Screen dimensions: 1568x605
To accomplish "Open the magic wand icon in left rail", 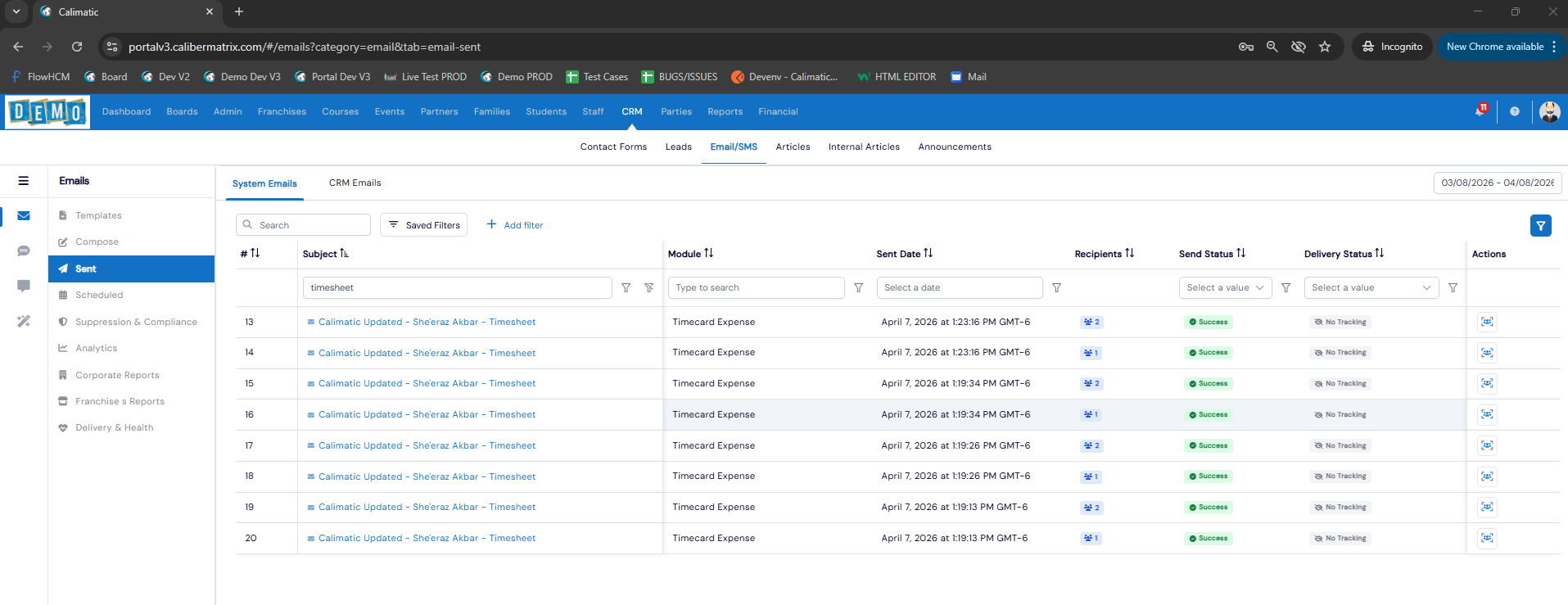I will click(x=24, y=321).
